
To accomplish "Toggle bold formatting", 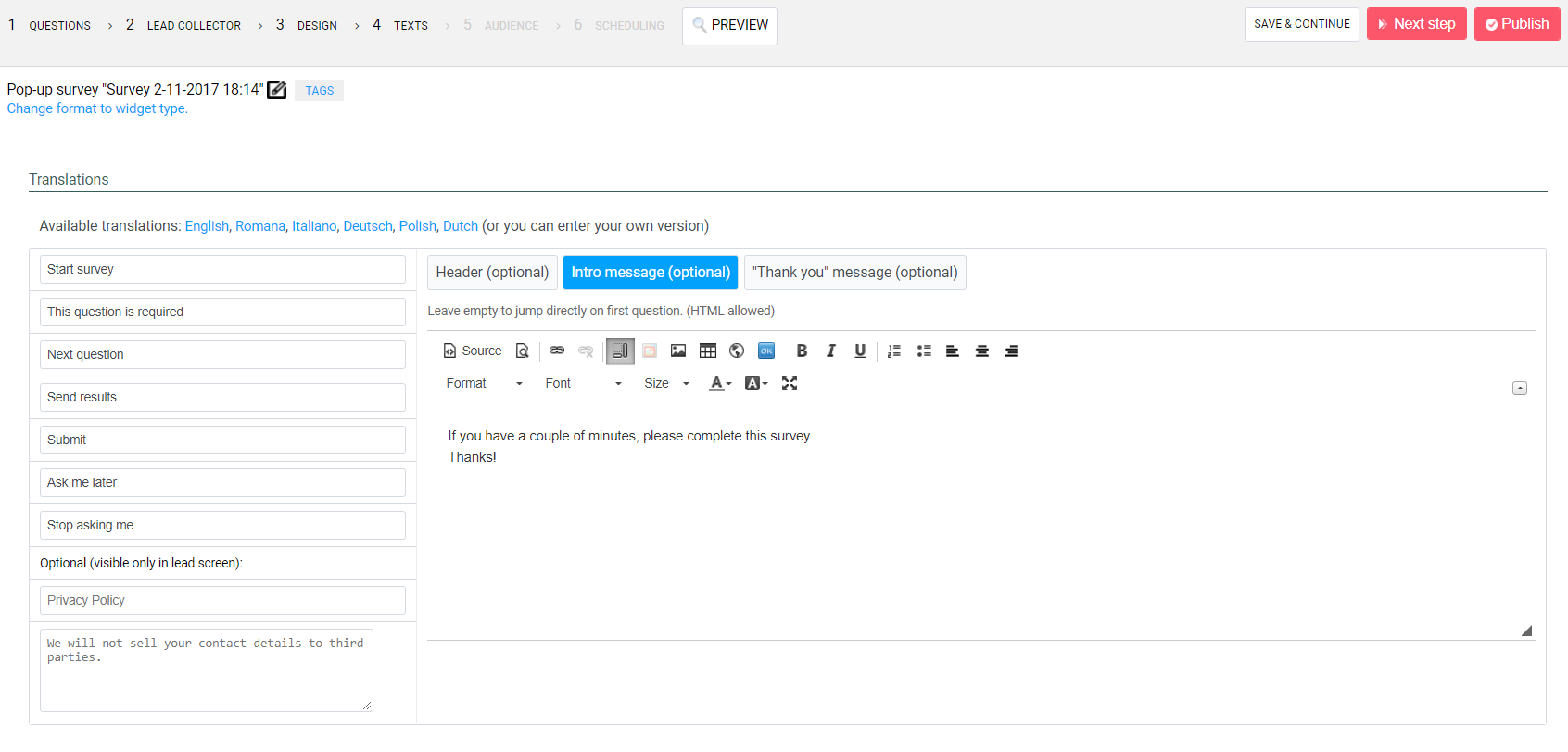I will tap(802, 351).
